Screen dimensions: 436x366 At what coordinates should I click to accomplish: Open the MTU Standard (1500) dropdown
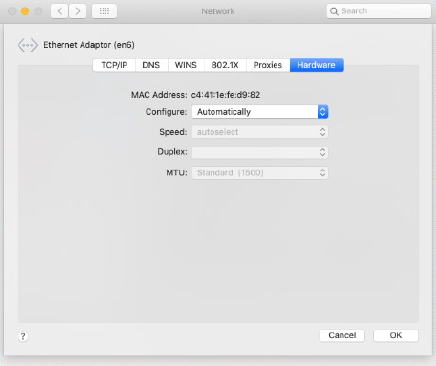tap(260, 173)
